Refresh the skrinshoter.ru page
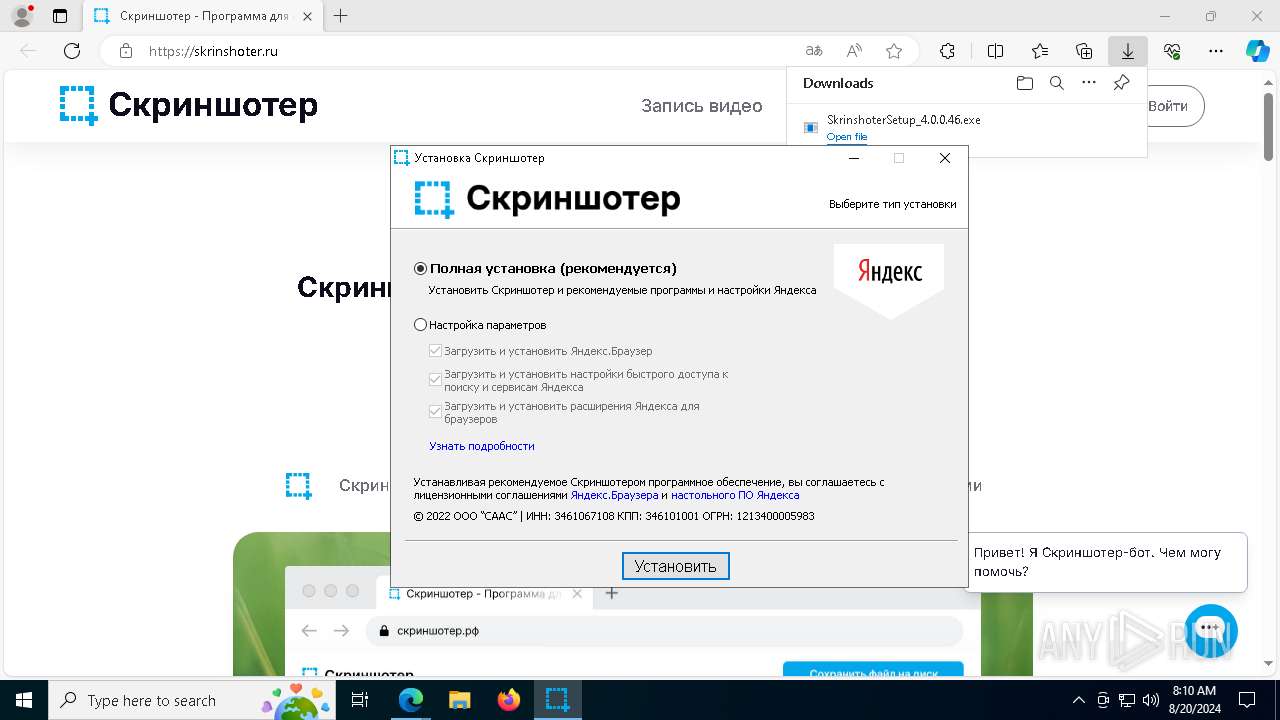This screenshot has height=720, width=1280. pos(72,51)
